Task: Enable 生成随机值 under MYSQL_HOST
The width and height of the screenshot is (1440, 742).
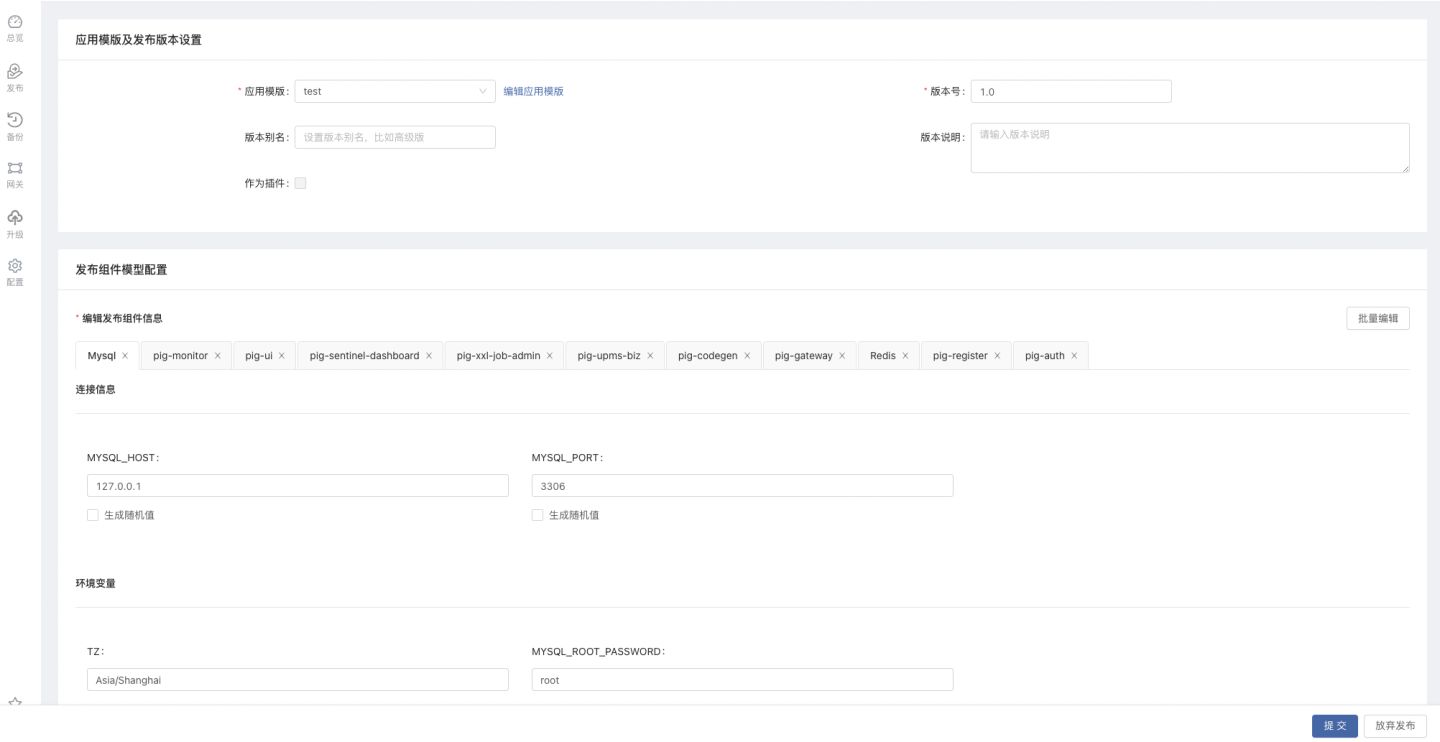Action: pos(93,515)
